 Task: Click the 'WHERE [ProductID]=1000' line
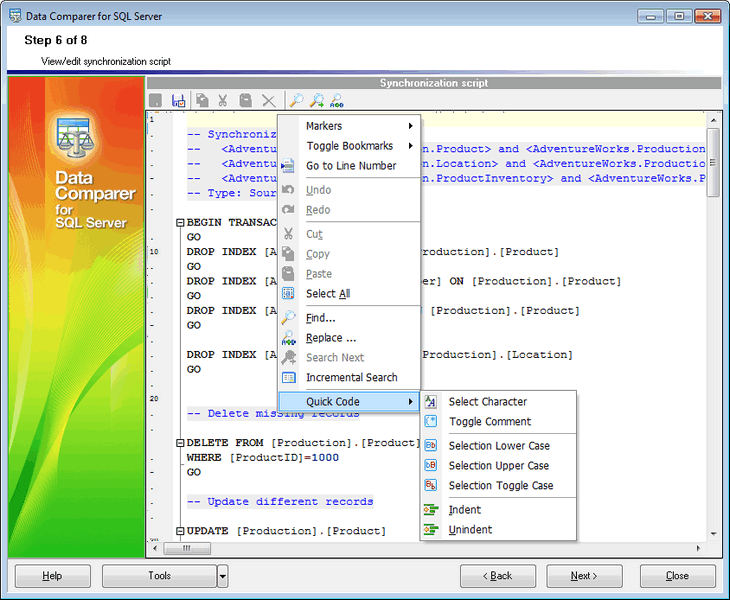tap(263, 458)
